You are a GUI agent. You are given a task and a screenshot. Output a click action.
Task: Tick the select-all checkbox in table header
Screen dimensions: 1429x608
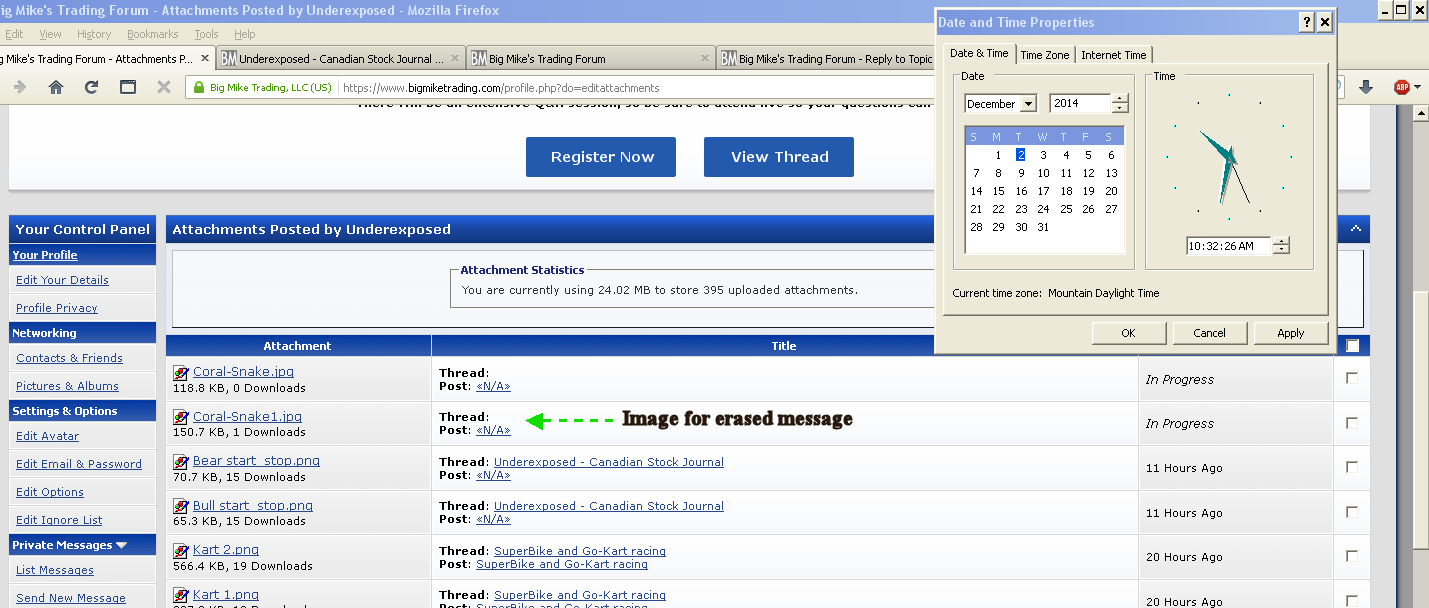point(1352,346)
